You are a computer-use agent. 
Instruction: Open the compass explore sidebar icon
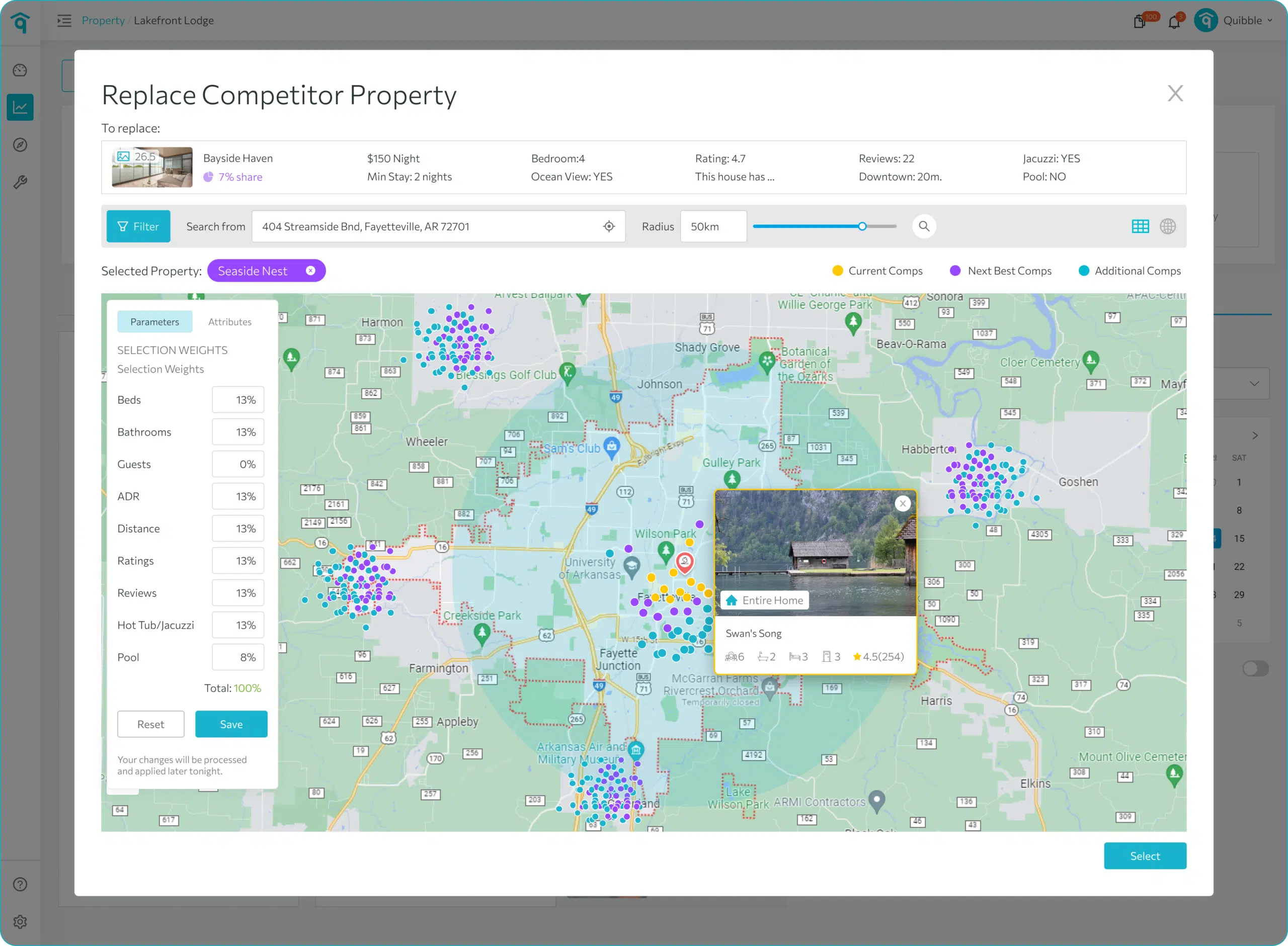tap(20, 145)
